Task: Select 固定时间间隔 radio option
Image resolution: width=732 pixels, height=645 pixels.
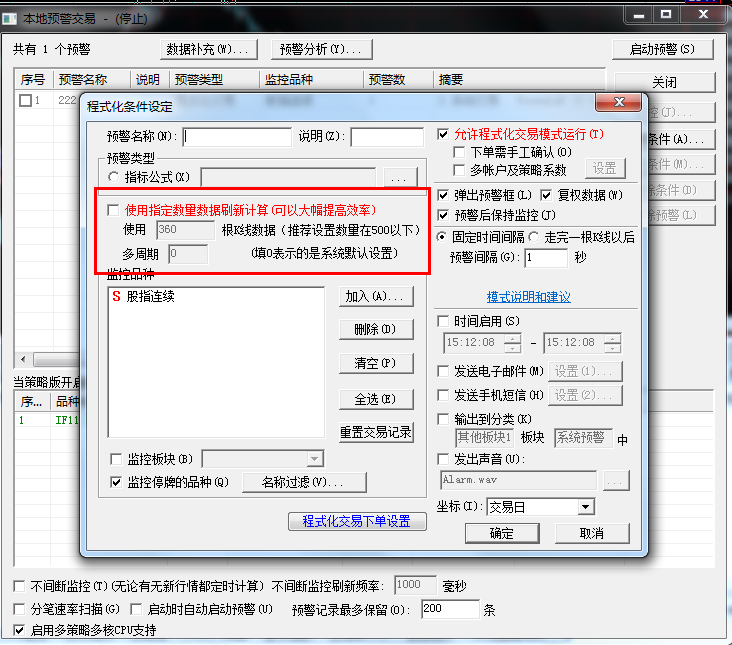Action: (x=442, y=237)
